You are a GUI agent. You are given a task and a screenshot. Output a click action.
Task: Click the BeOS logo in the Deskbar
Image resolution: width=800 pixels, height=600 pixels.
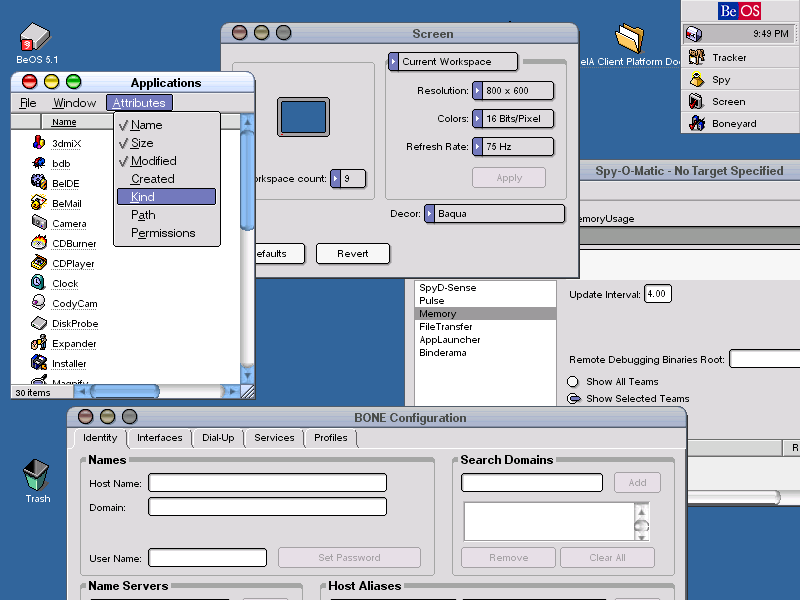coord(740,11)
